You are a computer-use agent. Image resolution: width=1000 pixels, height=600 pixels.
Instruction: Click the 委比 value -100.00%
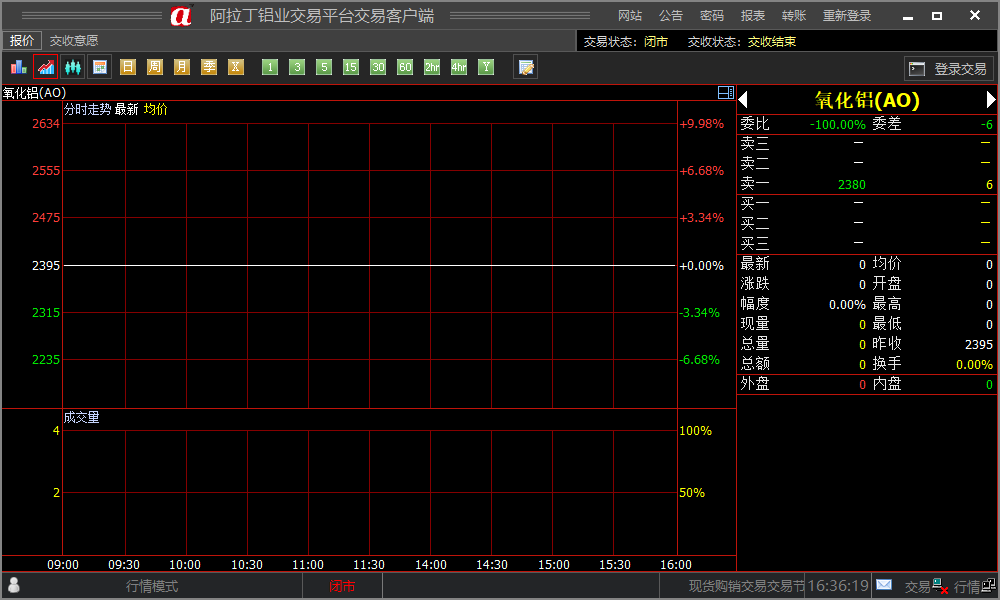(x=837, y=125)
